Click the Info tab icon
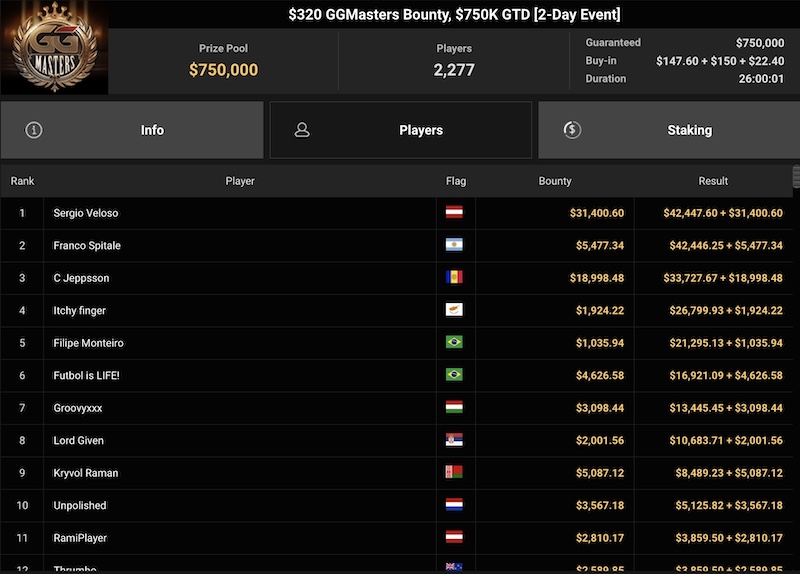Image resolution: width=800 pixels, height=574 pixels. coord(34,130)
